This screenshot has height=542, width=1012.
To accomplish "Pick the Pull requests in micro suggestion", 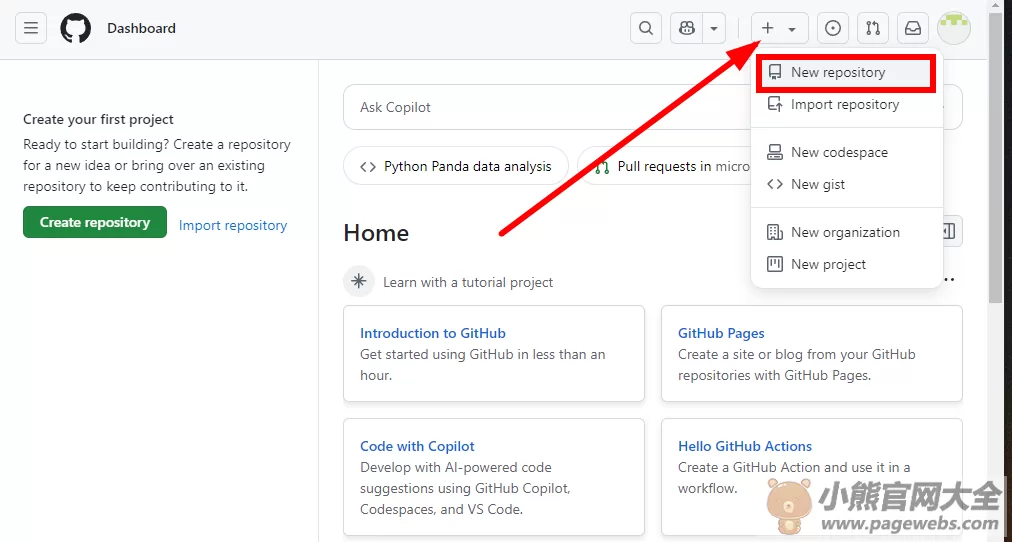I will click(x=665, y=166).
